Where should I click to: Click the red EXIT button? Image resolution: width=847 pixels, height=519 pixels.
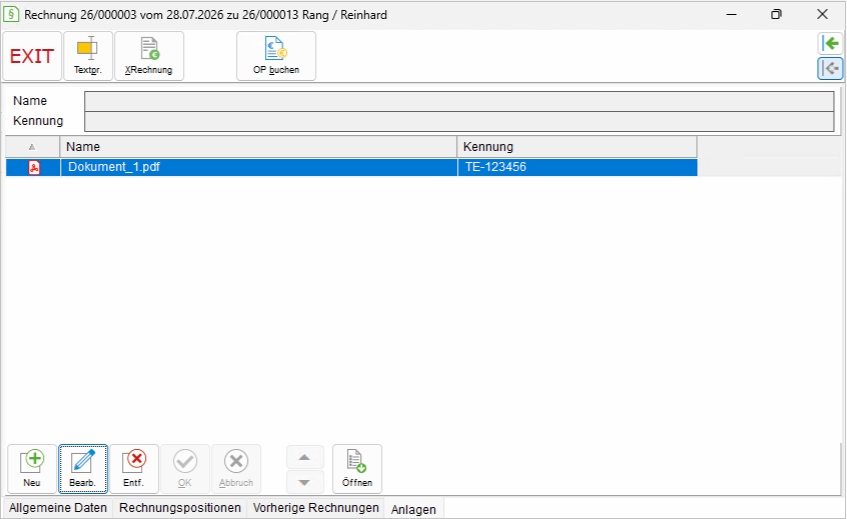32,56
